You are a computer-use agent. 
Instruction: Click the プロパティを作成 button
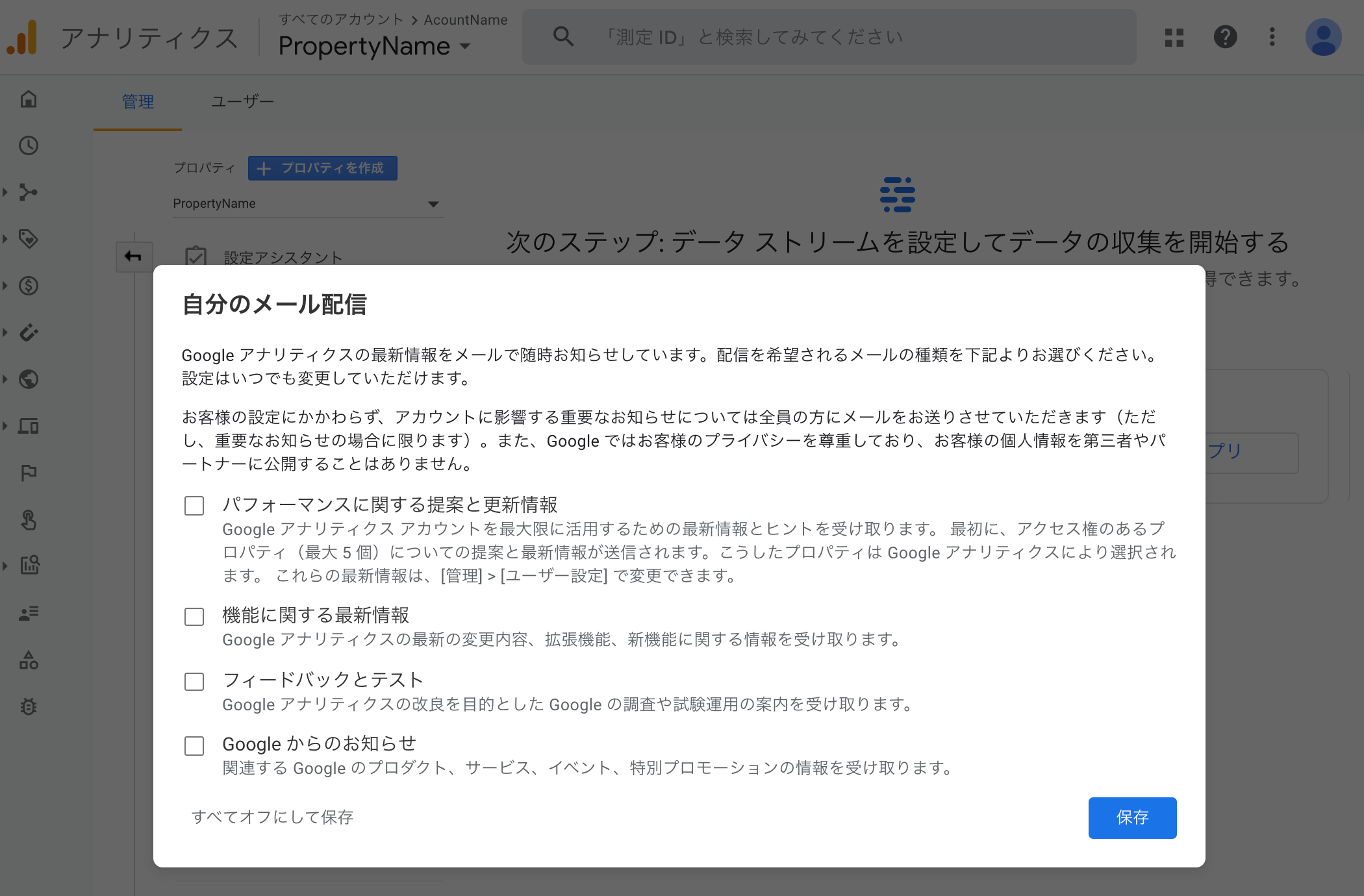click(x=322, y=168)
